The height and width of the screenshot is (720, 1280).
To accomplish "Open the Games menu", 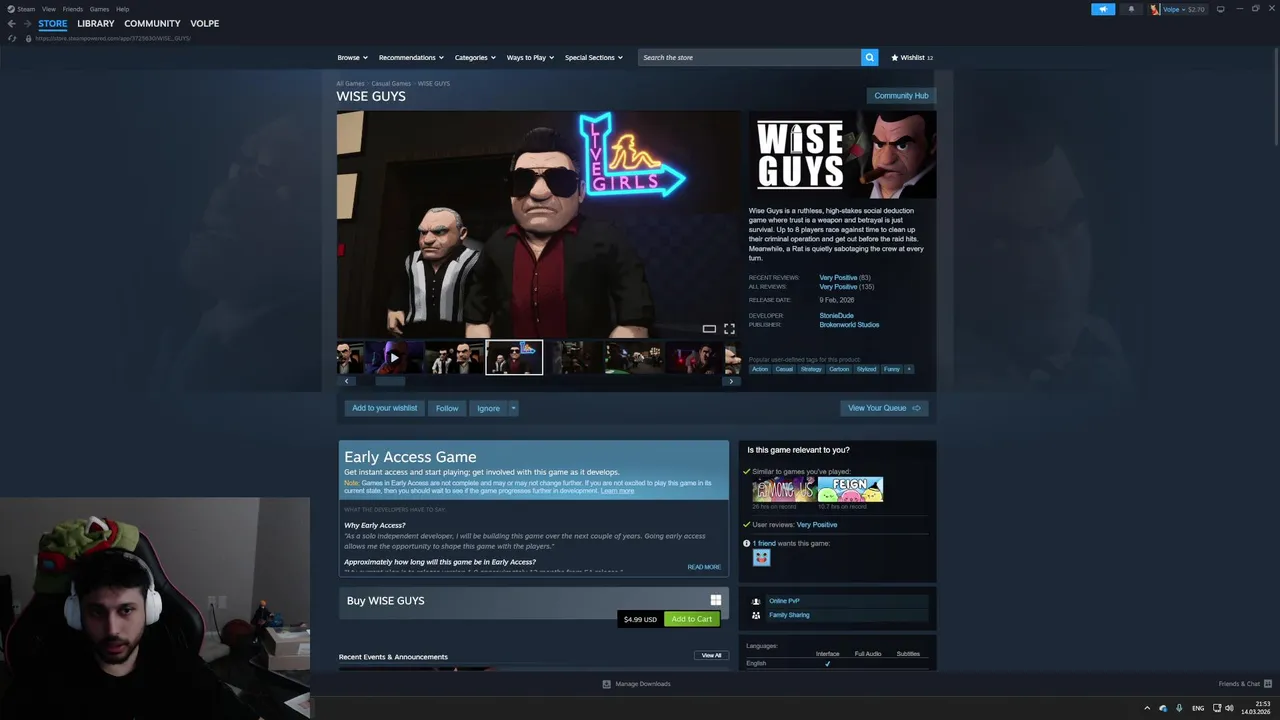I will pos(99,9).
